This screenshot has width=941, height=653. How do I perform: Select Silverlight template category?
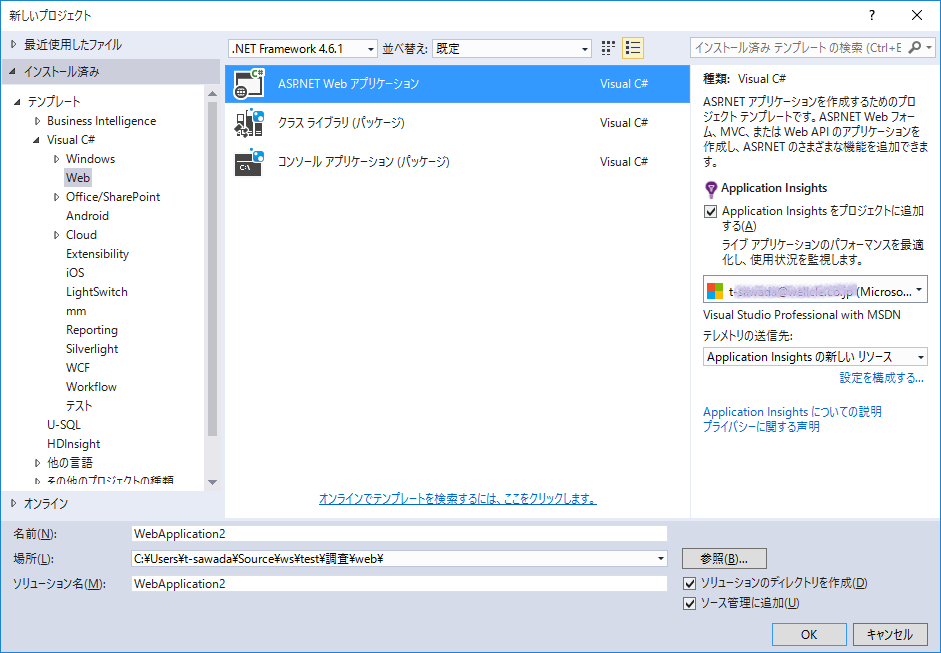click(92, 349)
